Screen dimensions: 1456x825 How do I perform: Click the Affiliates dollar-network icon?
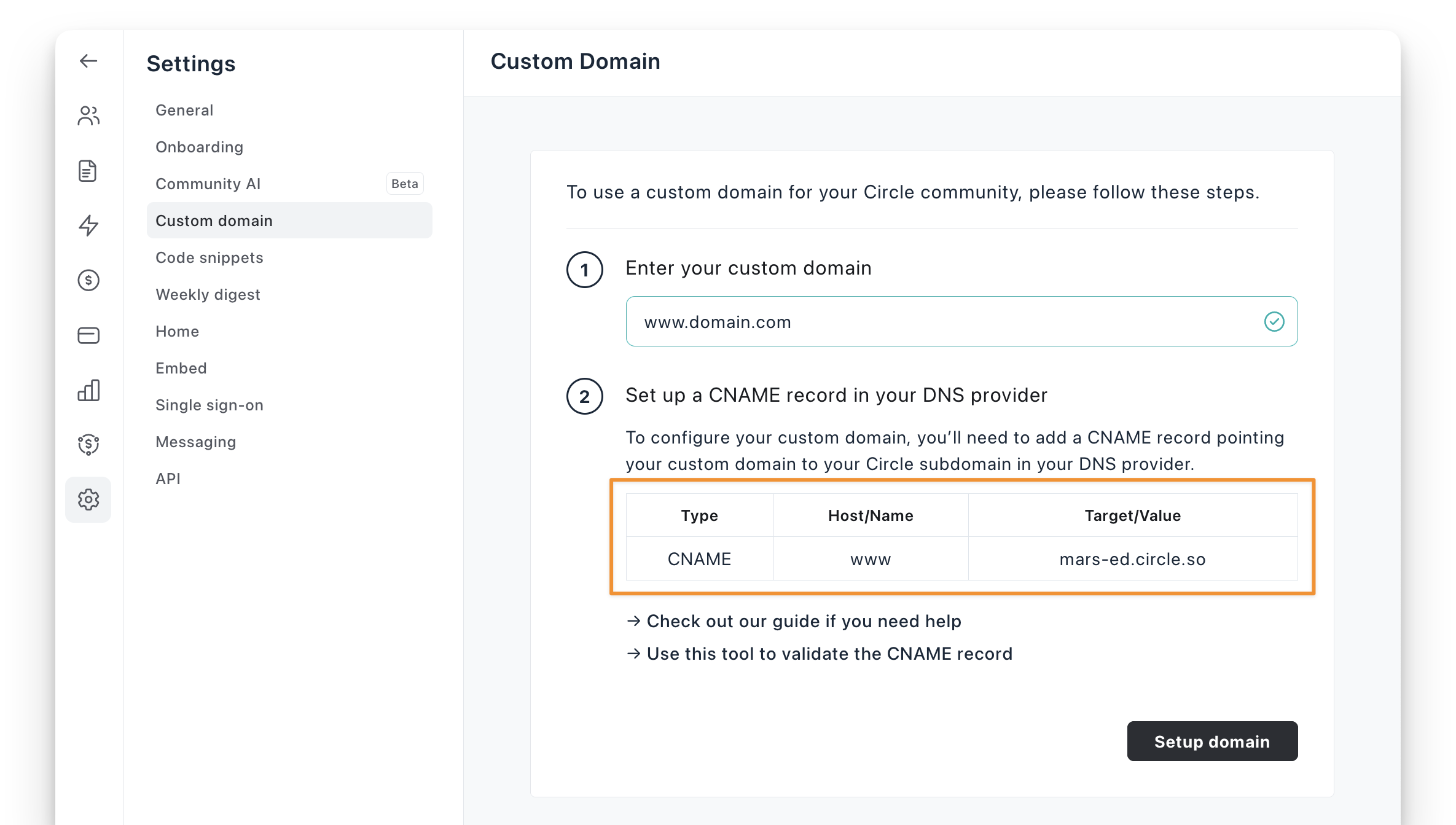(x=88, y=444)
